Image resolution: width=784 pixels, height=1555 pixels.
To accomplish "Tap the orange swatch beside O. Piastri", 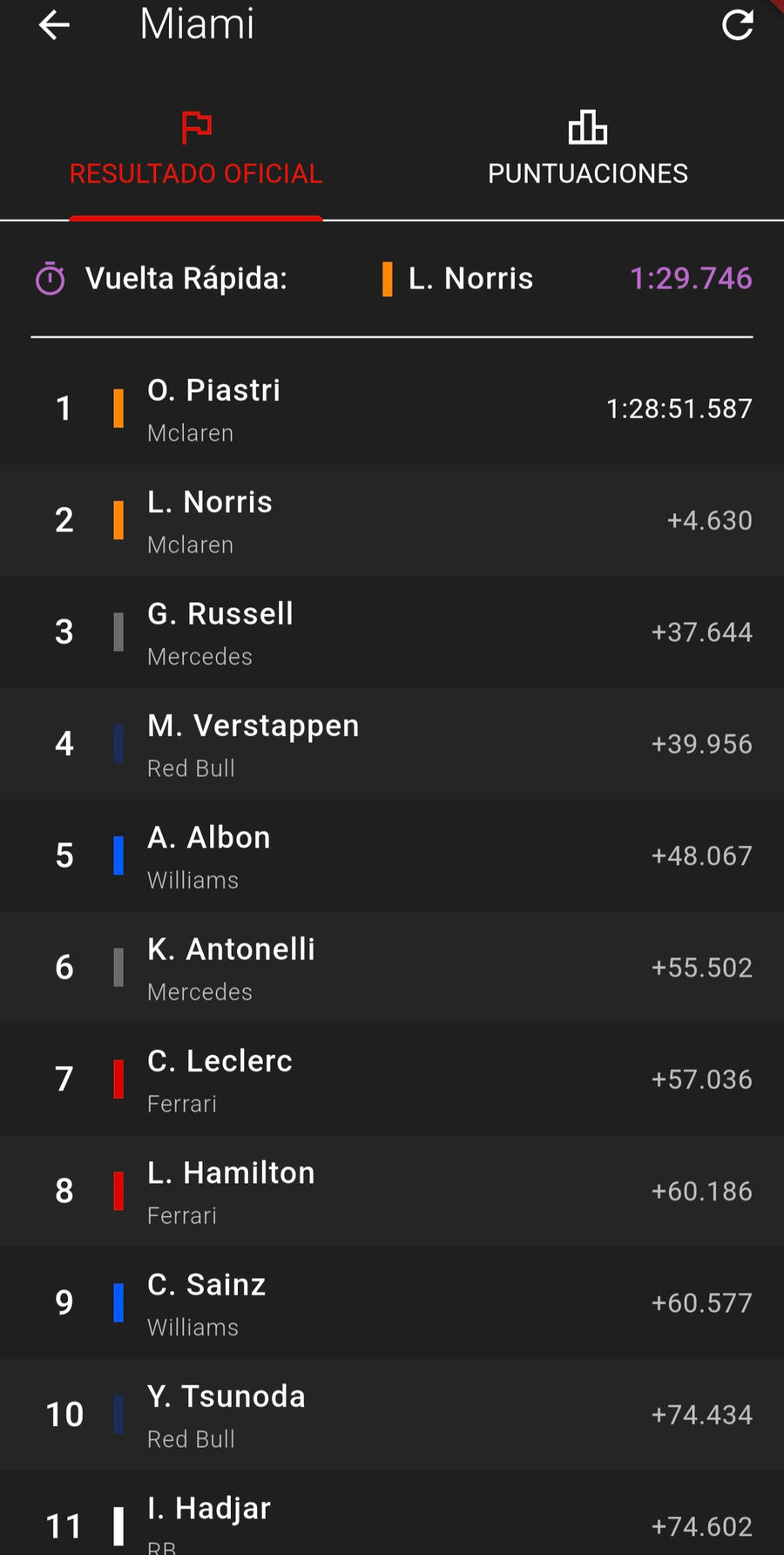I will tap(118, 409).
